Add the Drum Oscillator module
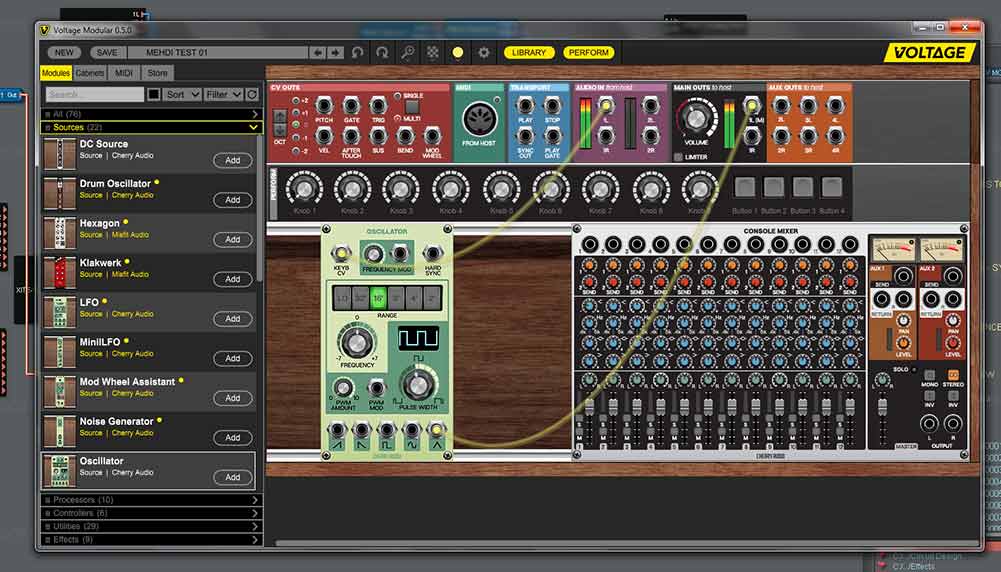 pyautogui.click(x=232, y=200)
